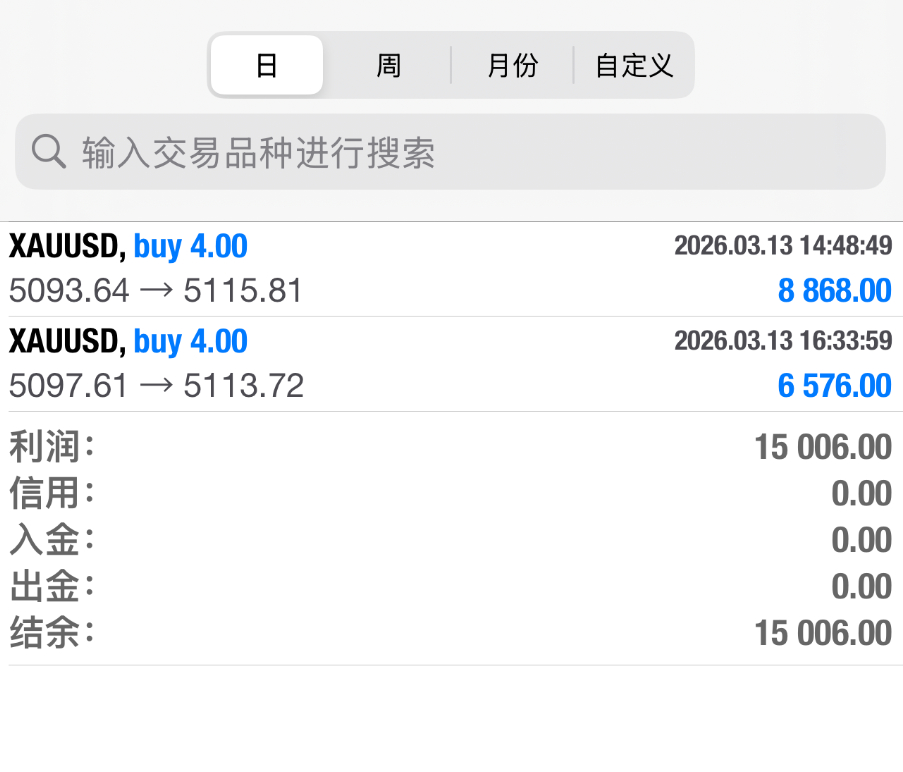Open the XAUUSD trade closed at 14:48:49
Screen dimensions: 903x772
click(x=452, y=269)
